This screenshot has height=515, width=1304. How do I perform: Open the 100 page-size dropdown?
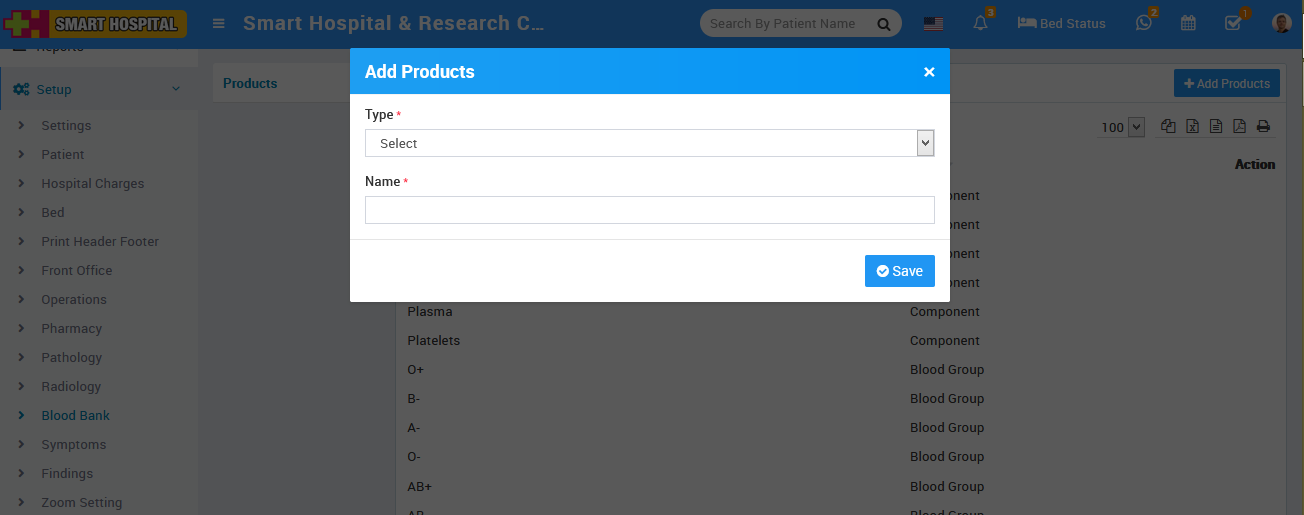(x=1122, y=127)
